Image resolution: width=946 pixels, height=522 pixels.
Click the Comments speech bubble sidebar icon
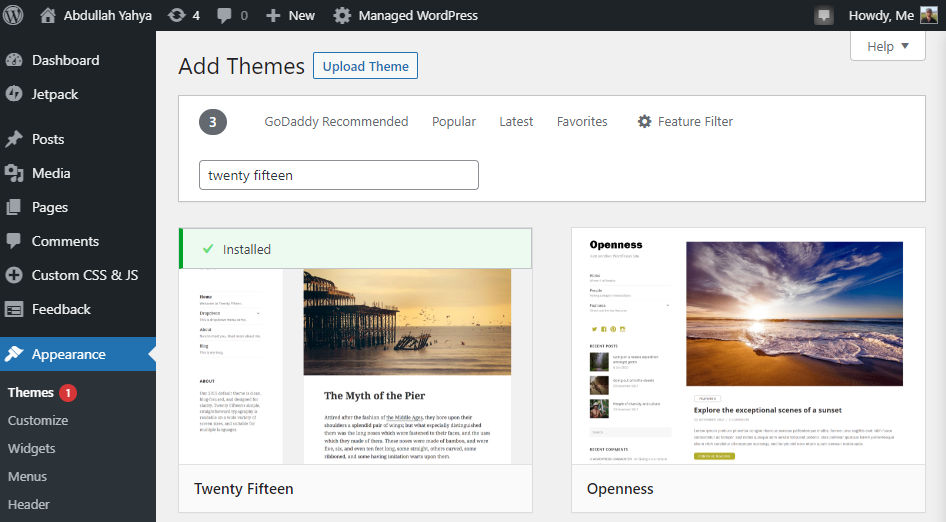tap(14, 241)
